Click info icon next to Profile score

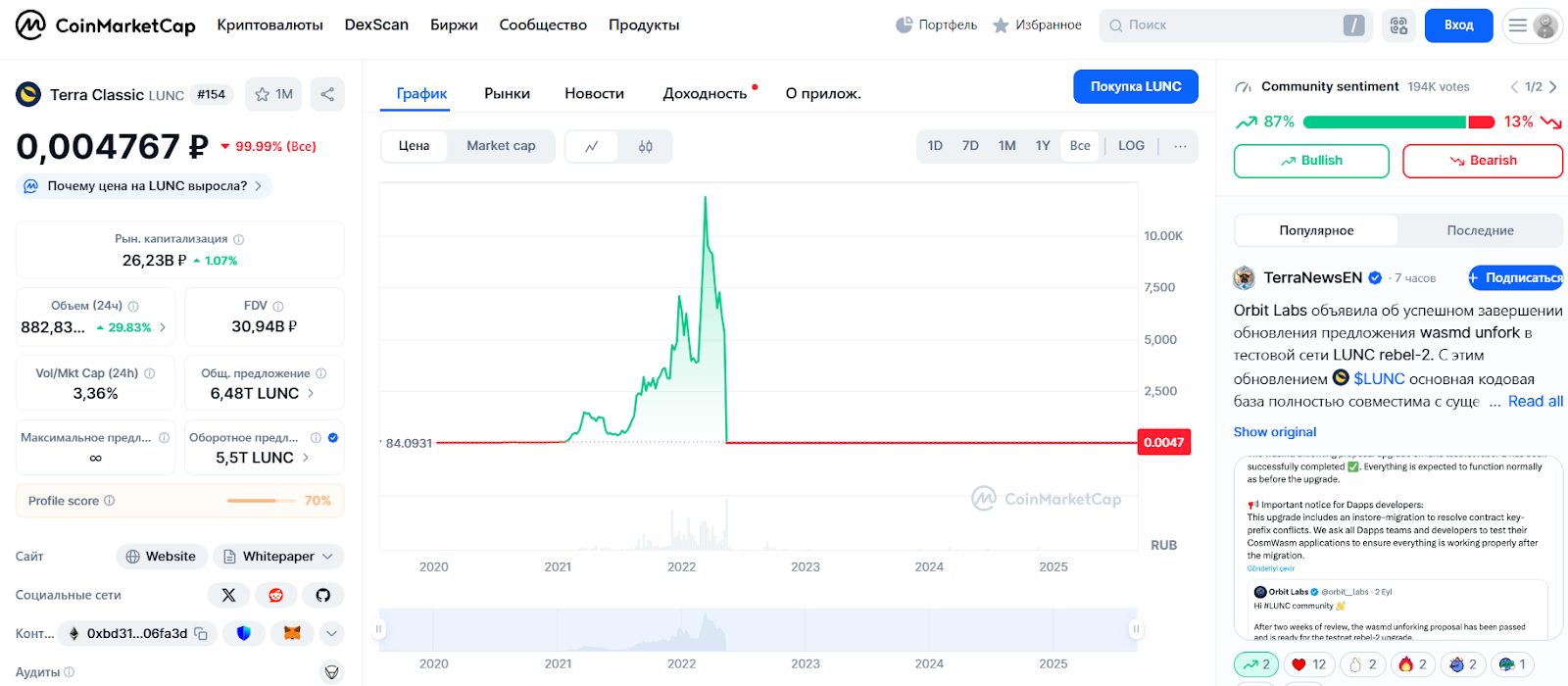coord(110,501)
